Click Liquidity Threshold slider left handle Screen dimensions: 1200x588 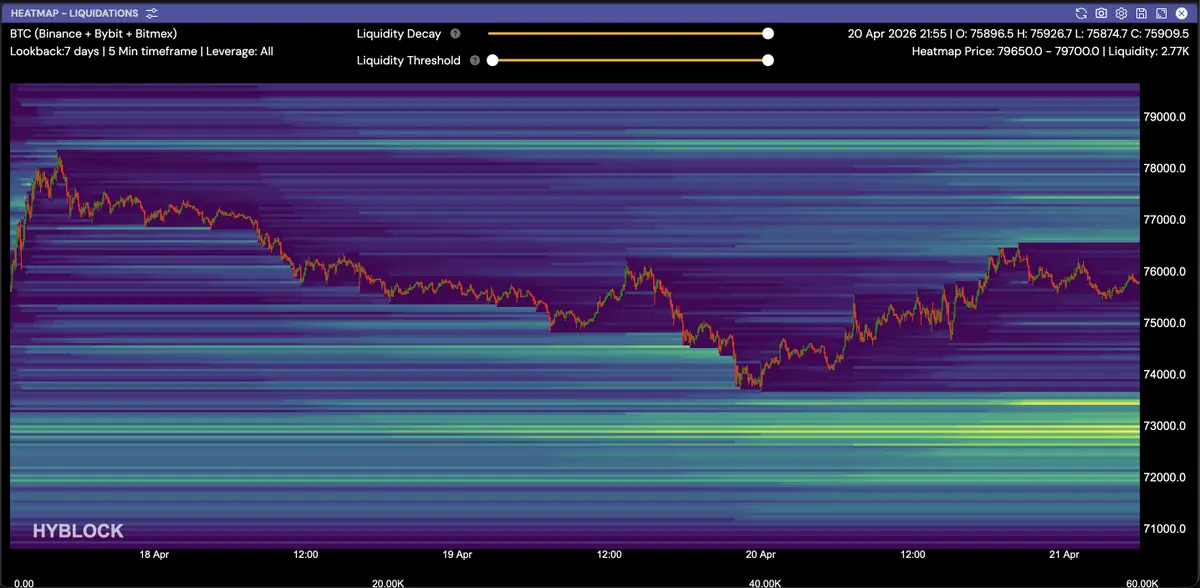(x=491, y=60)
